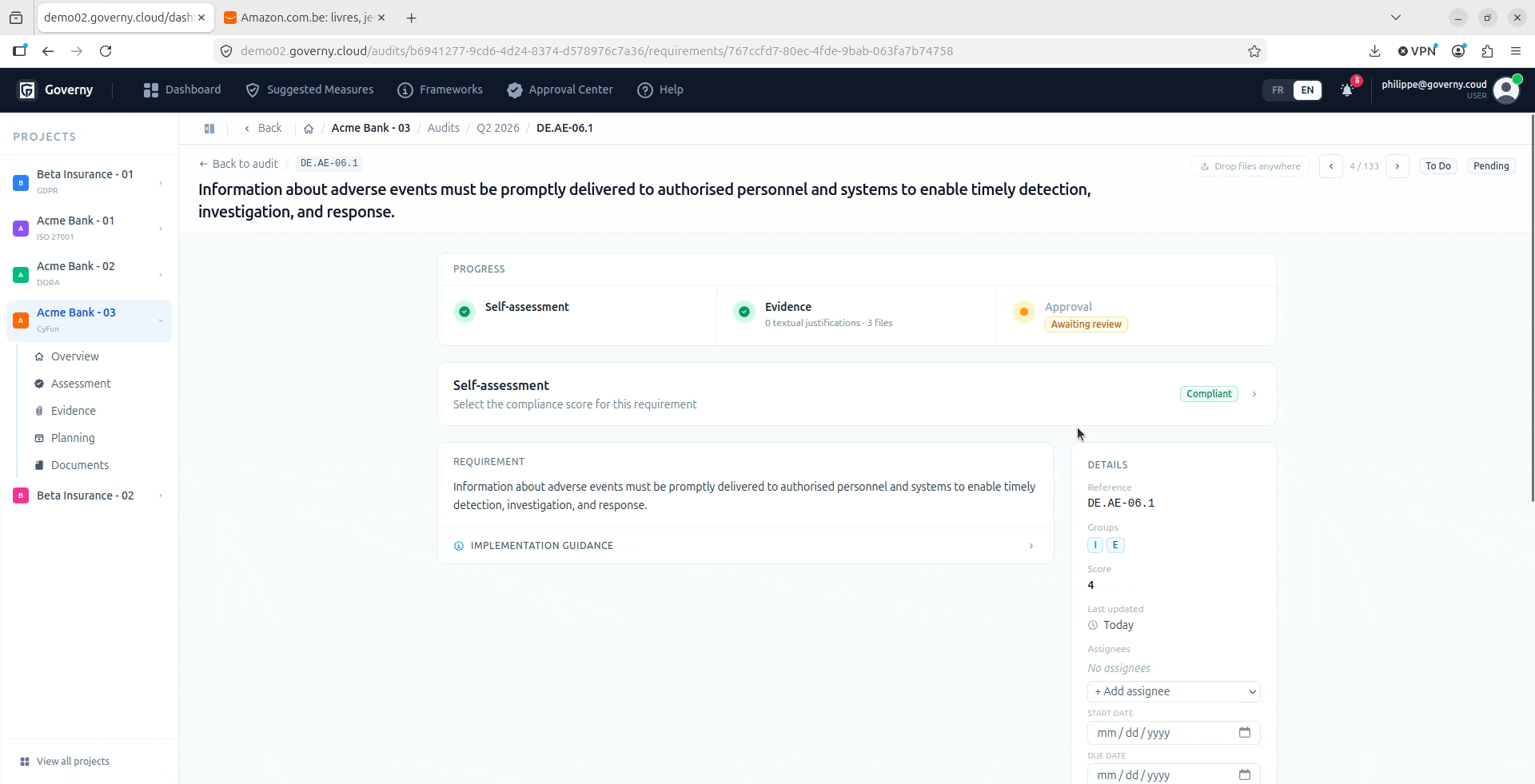Open notifications bell icon

coord(1347,90)
